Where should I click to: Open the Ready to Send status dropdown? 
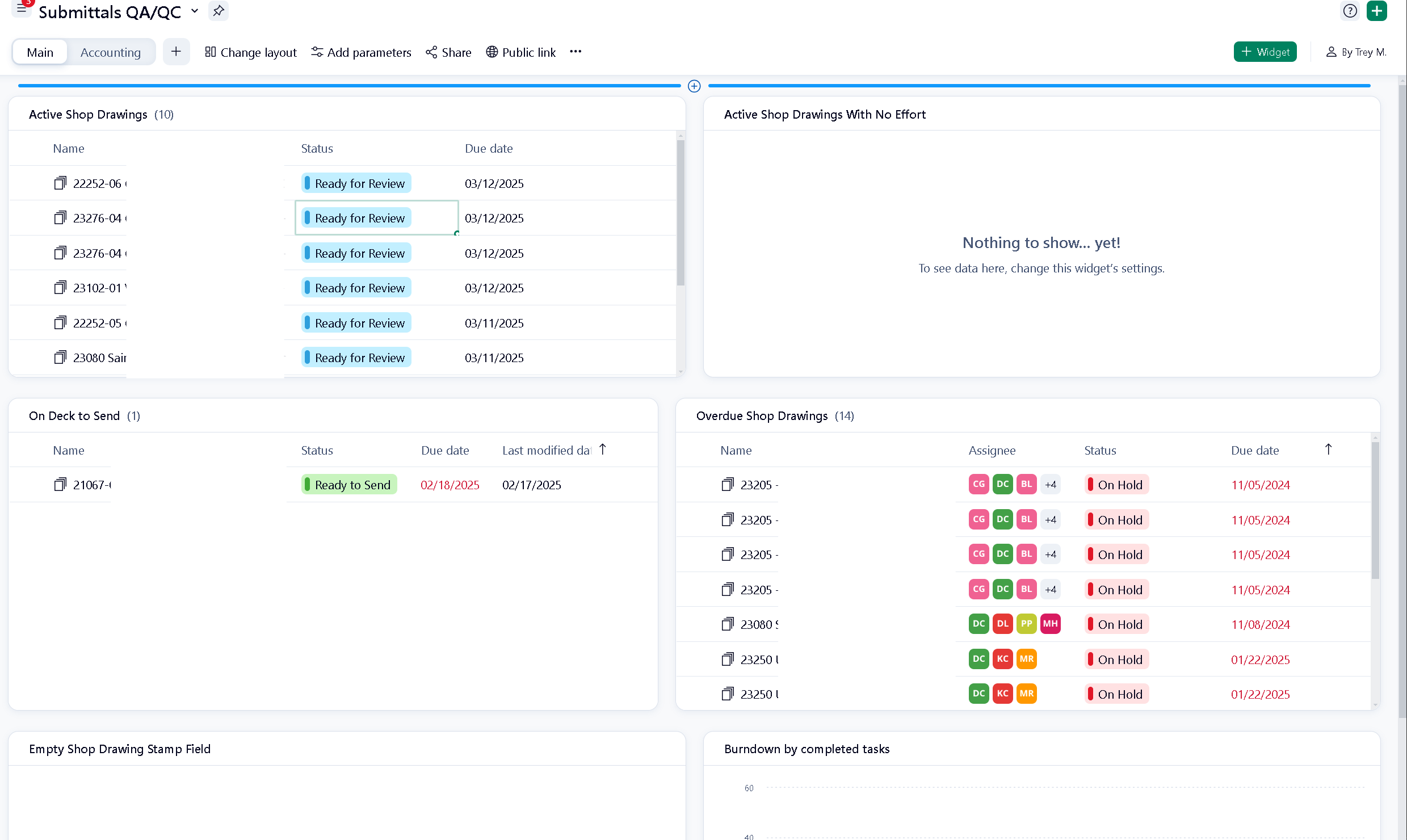349,485
